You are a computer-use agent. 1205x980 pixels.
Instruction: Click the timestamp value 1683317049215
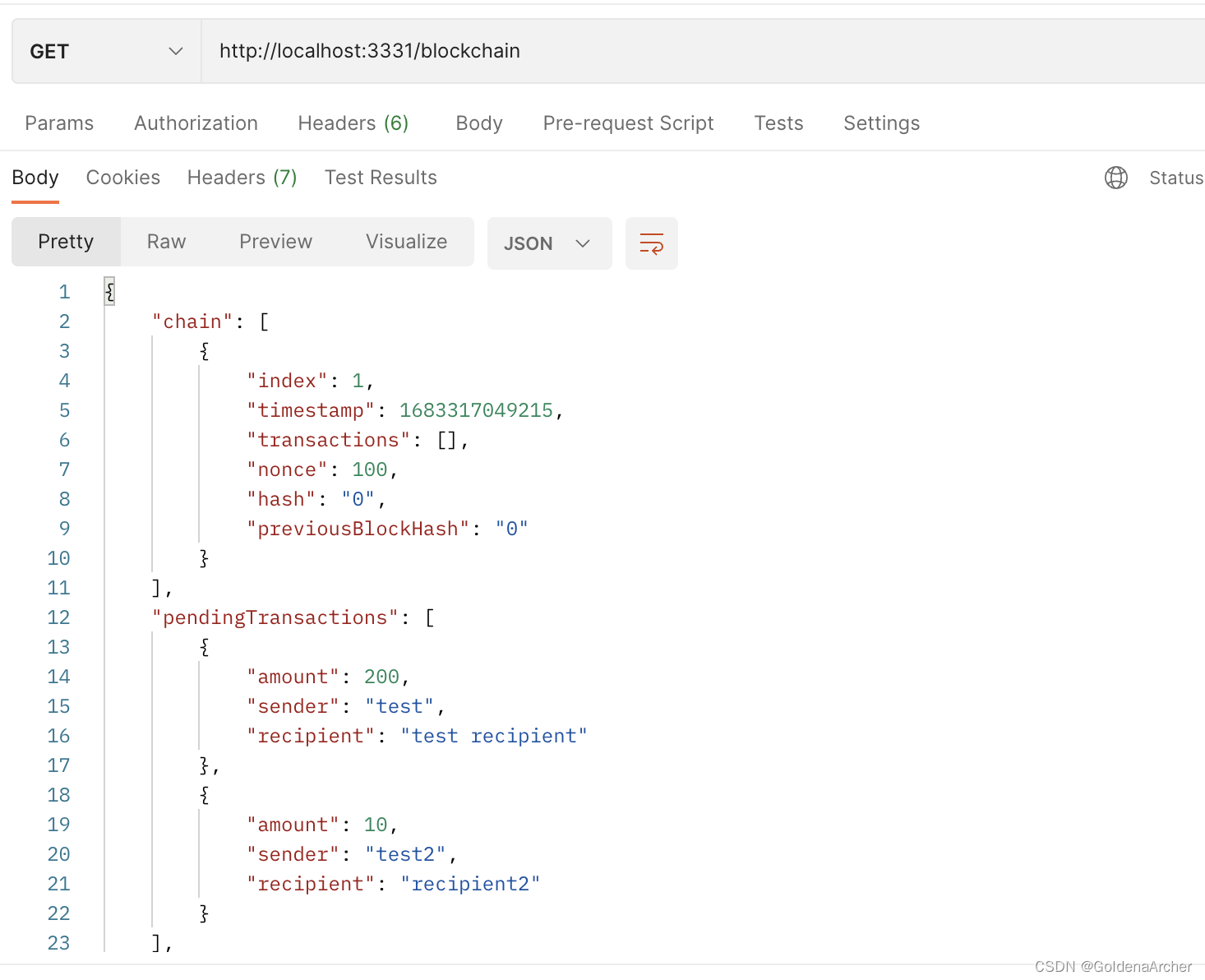(x=476, y=410)
